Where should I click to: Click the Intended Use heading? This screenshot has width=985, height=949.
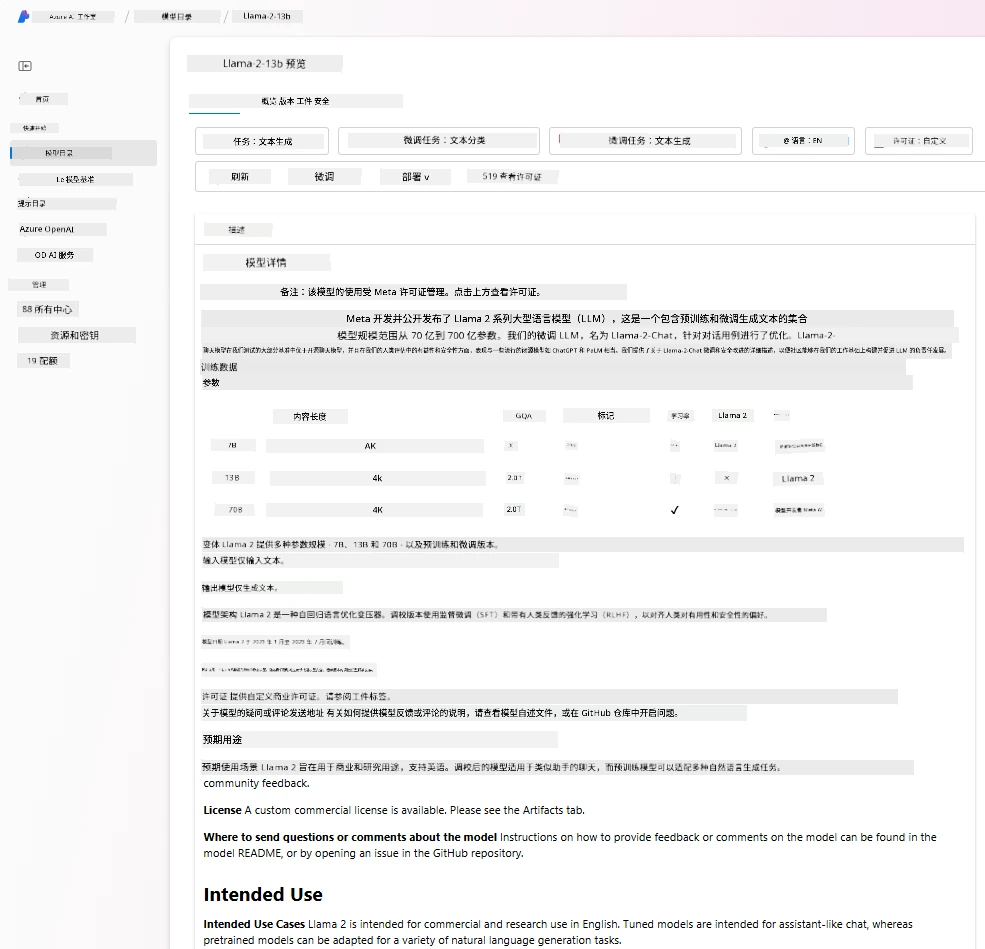pyautogui.click(x=263, y=894)
